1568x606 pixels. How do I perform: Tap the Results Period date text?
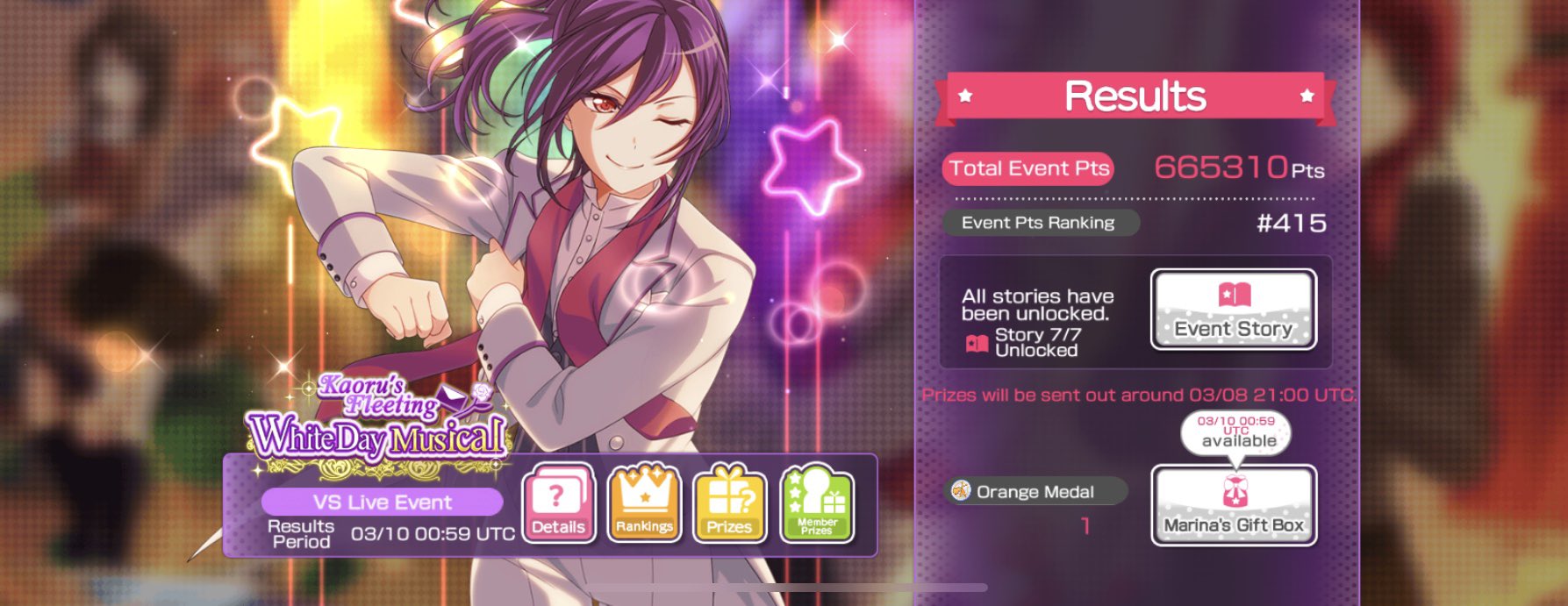433,533
